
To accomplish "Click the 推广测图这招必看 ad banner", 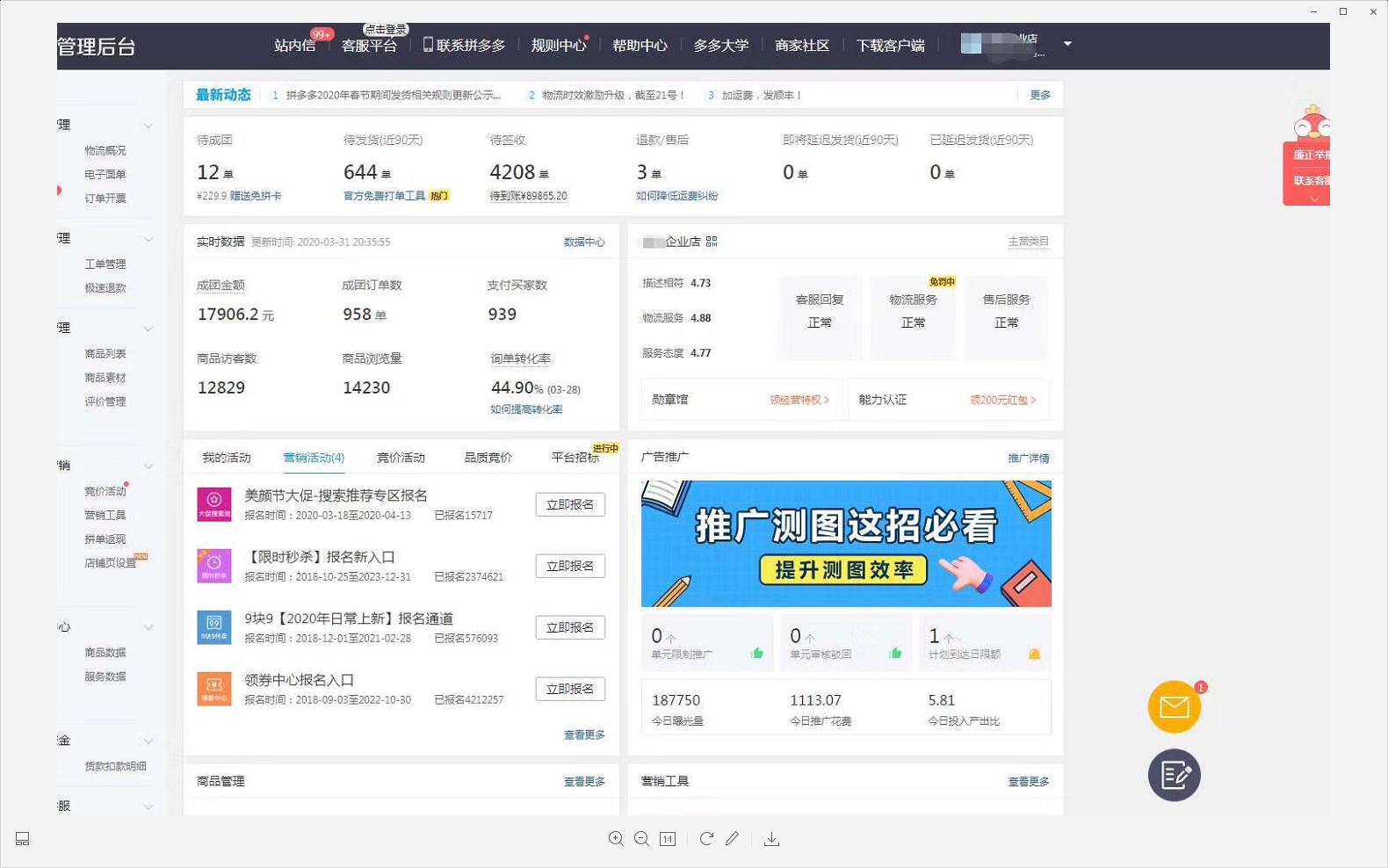I will [x=846, y=544].
